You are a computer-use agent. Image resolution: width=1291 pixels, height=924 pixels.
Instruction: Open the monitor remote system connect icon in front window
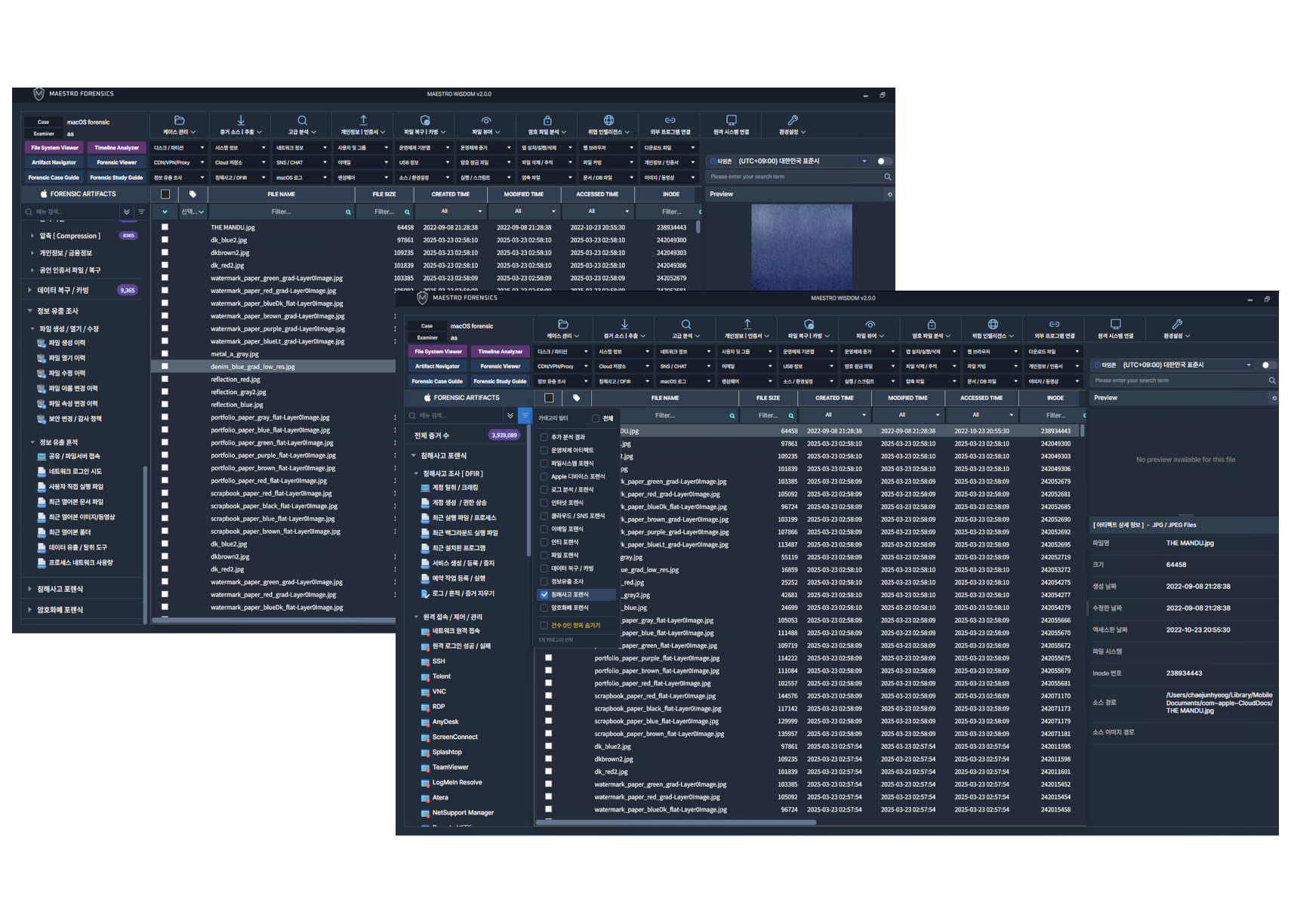(1116, 324)
